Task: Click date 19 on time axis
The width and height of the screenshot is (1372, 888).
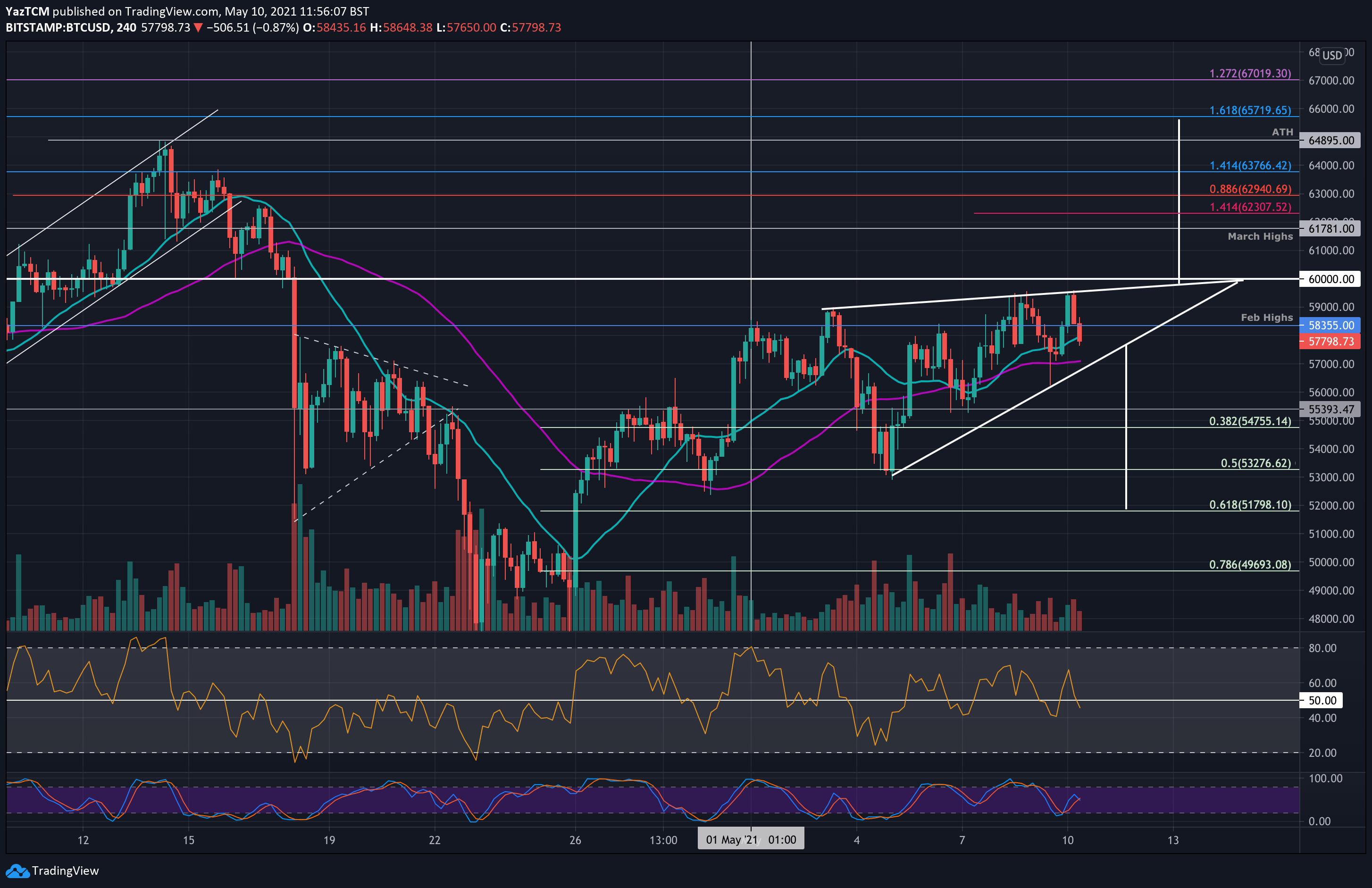Action: coord(329,840)
